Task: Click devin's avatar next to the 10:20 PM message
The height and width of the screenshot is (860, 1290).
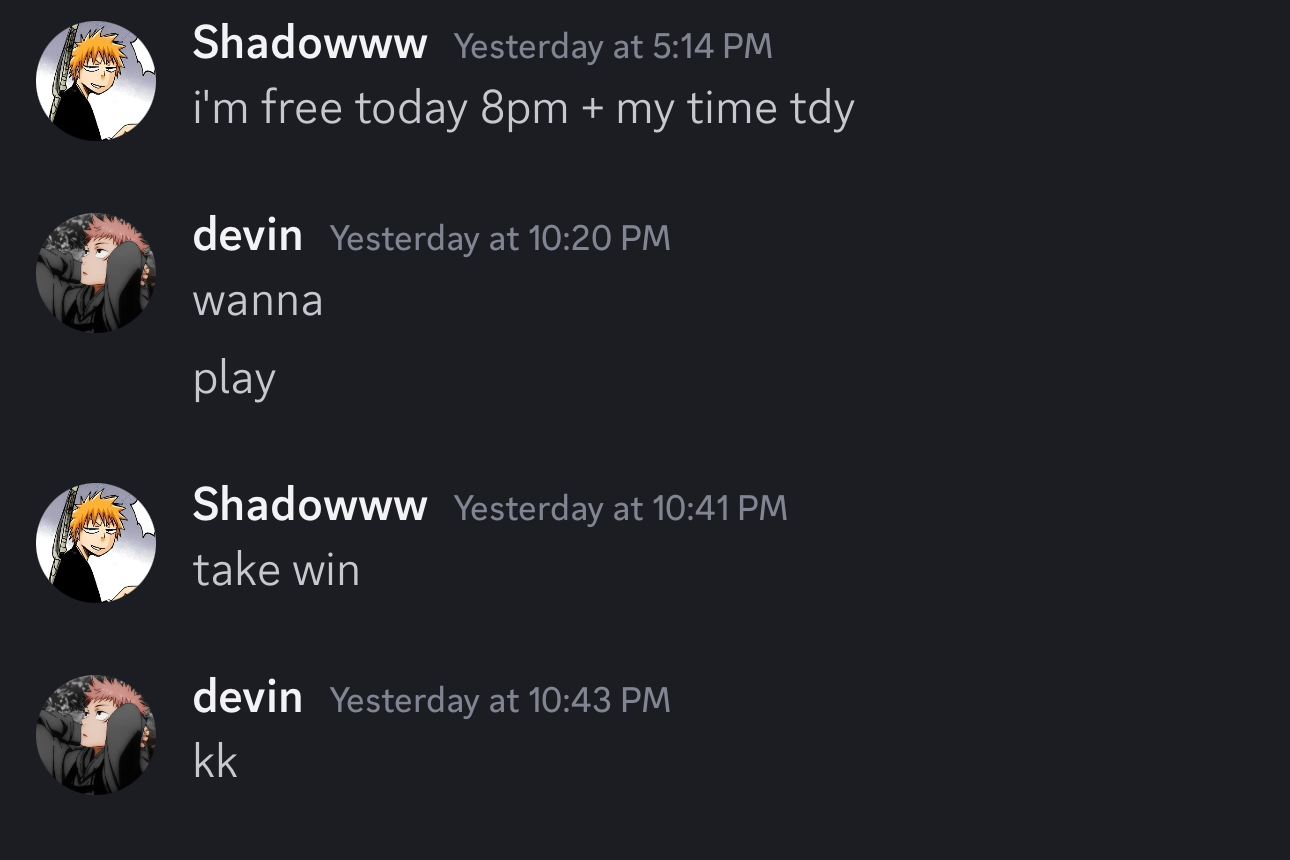Action: tap(96, 272)
